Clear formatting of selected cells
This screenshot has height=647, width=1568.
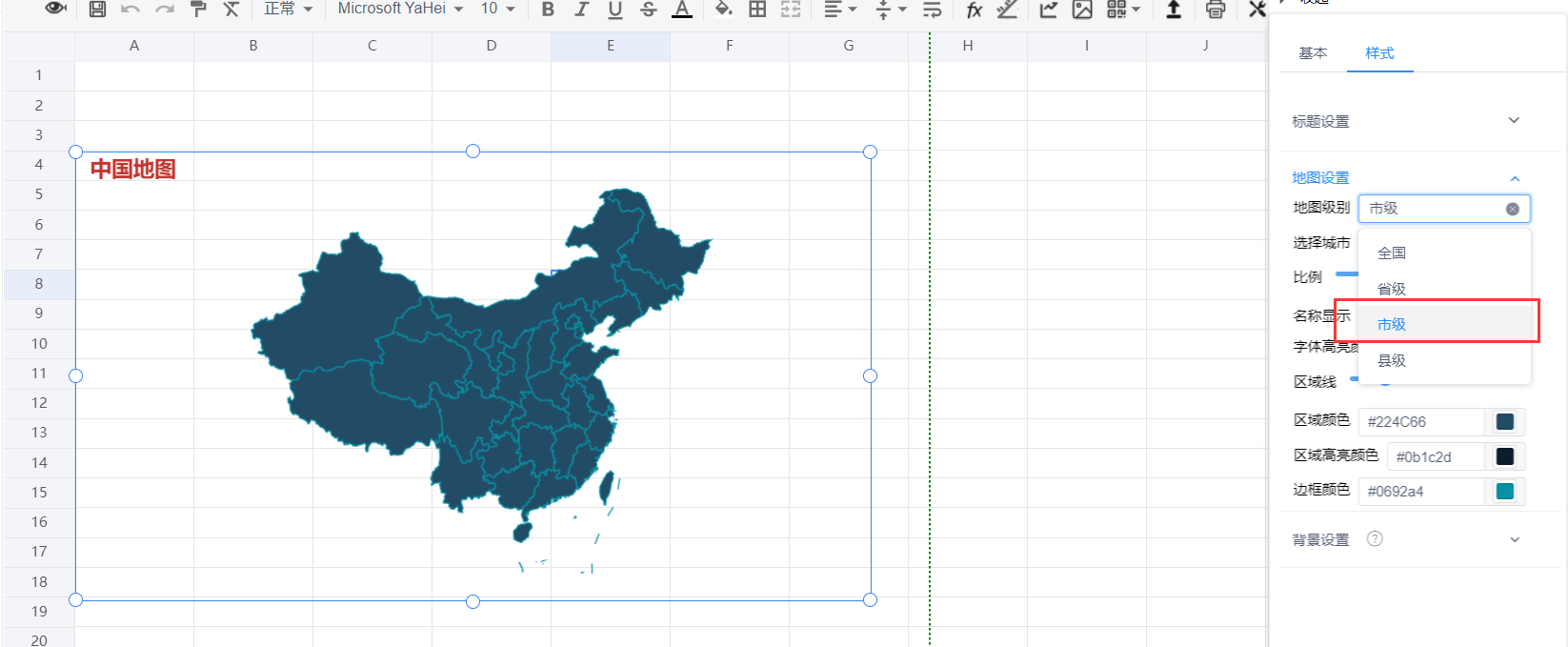(x=231, y=10)
